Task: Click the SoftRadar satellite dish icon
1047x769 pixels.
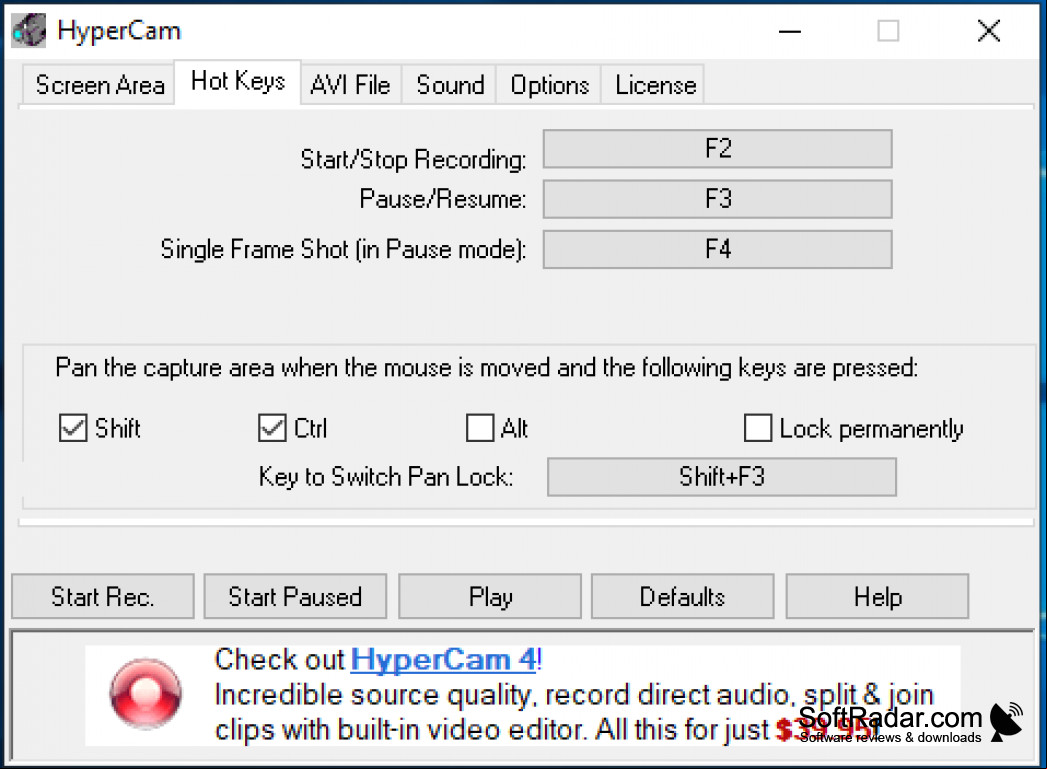Action: (1006, 722)
